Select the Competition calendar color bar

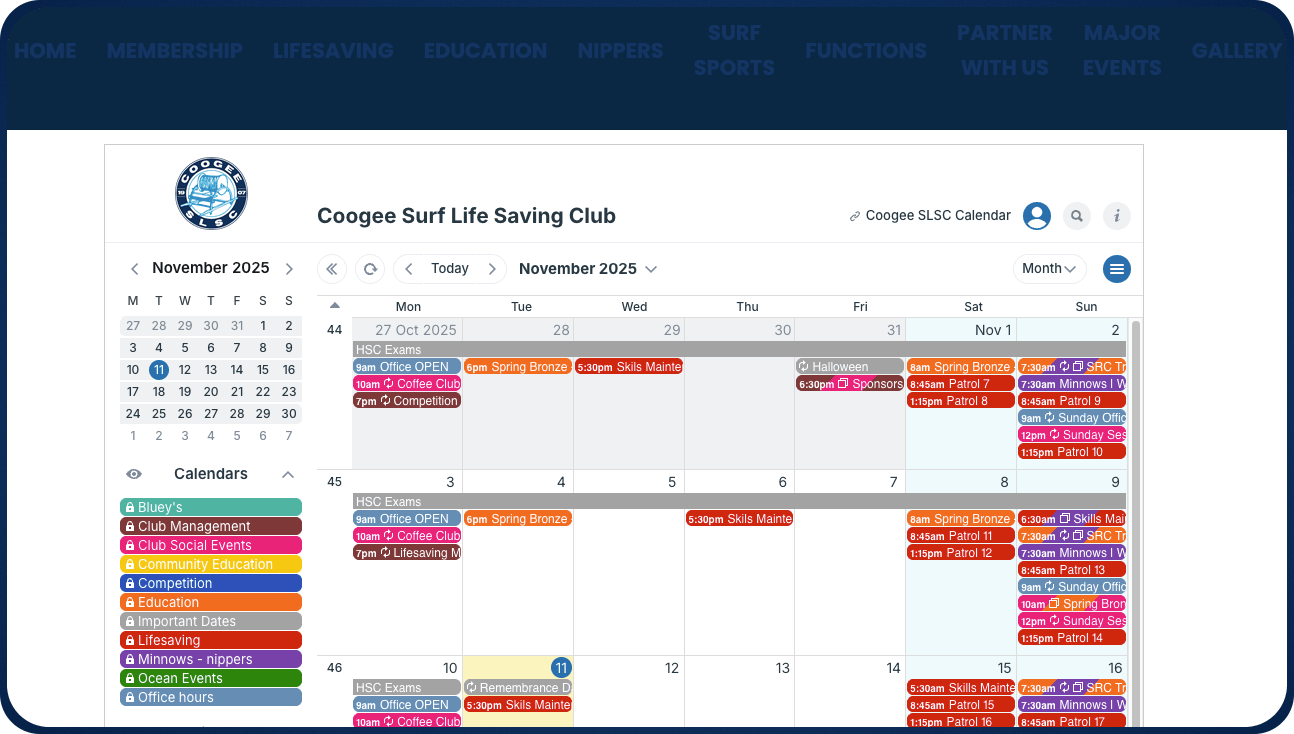(x=211, y=583)
